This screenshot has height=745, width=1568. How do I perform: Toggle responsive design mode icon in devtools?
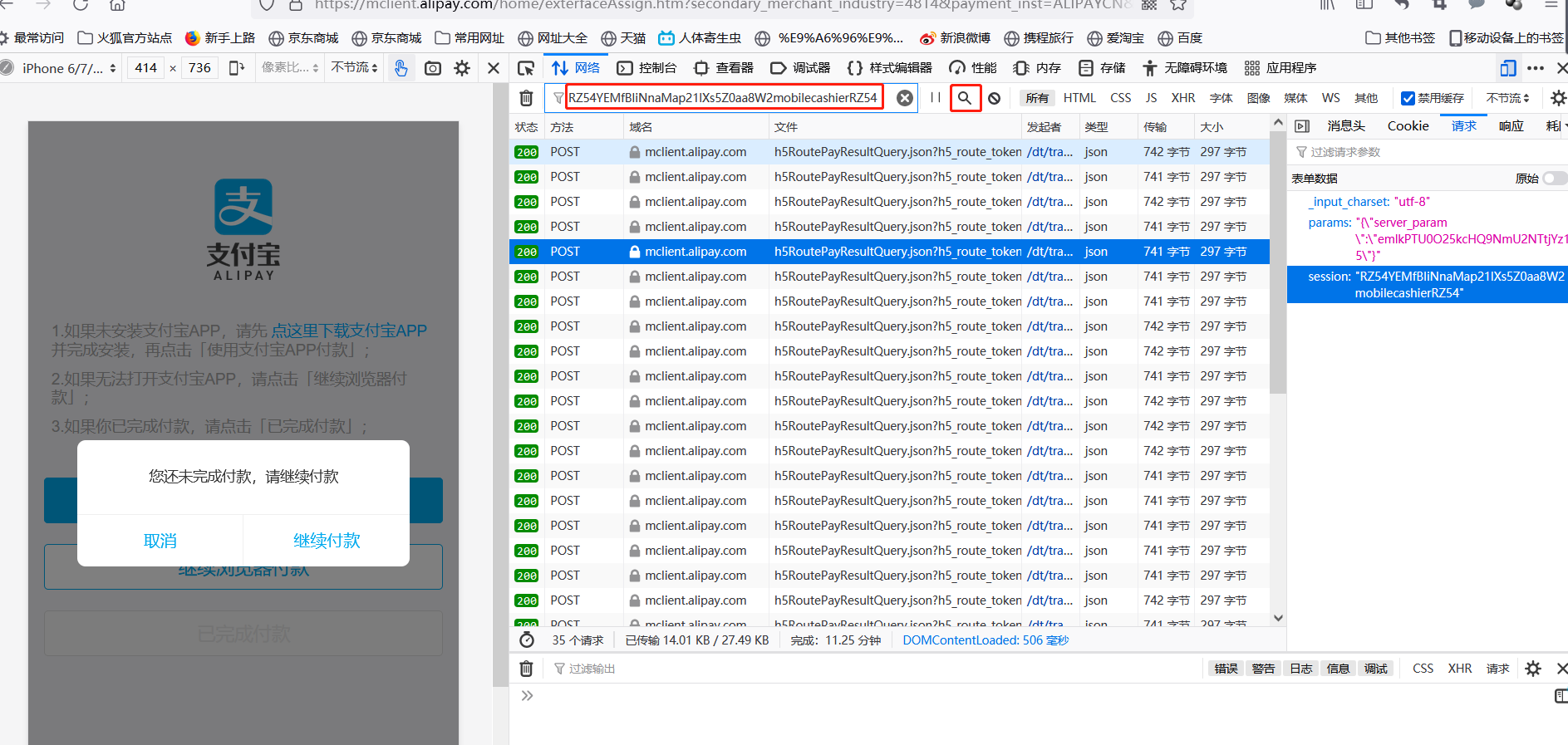click(1508, 68)
